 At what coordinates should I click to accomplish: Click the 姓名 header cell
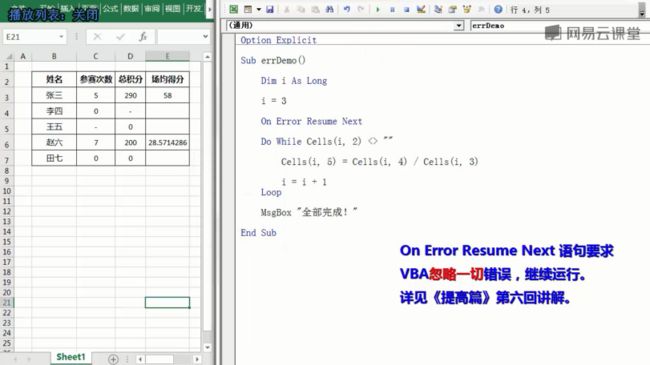54,79
